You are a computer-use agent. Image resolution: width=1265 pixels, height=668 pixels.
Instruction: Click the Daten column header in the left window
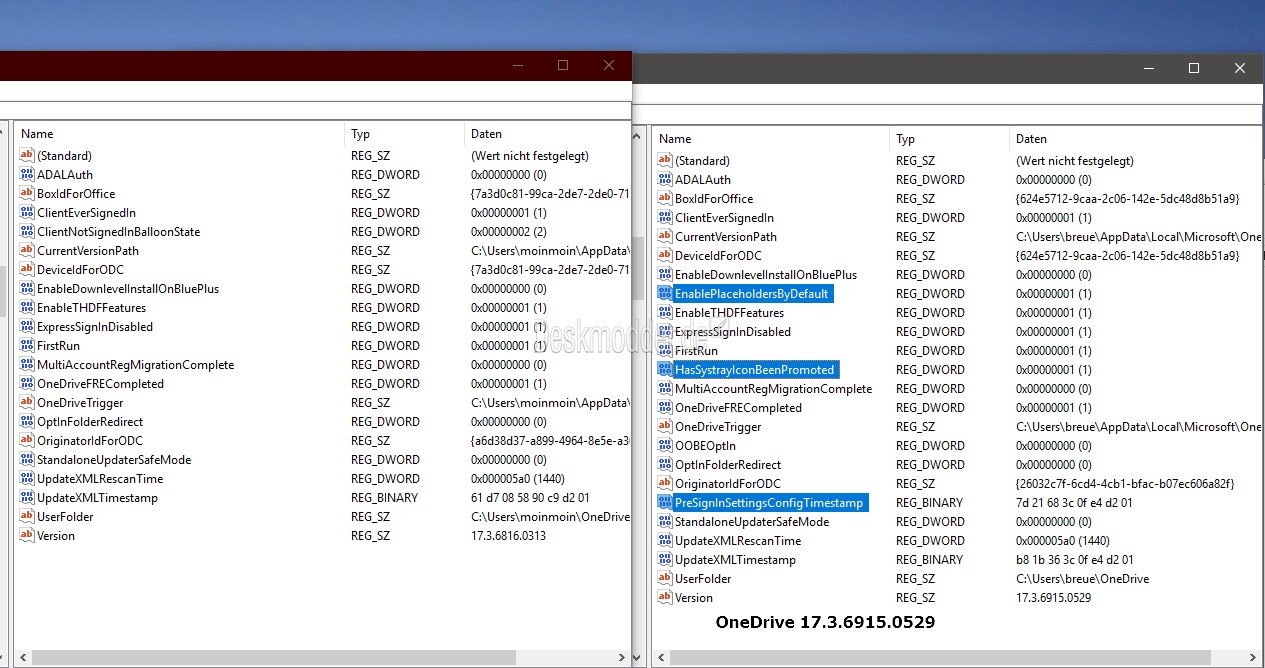pos(548,134)
